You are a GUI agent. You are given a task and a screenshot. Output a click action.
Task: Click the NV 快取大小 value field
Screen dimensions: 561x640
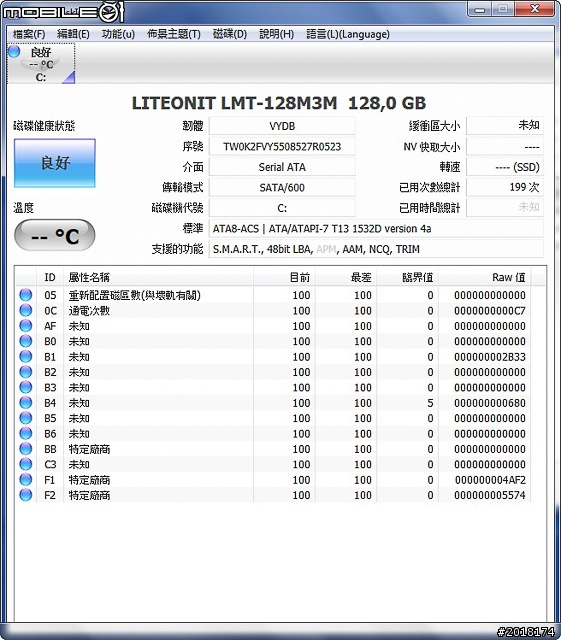pos(505,147)
